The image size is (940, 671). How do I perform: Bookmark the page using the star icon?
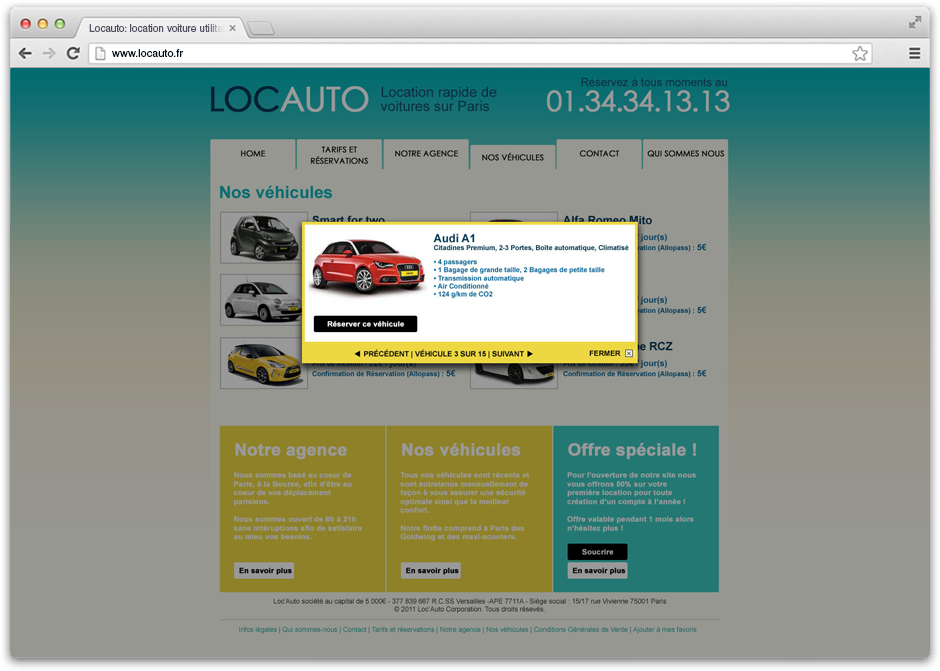tap(859, 53)
